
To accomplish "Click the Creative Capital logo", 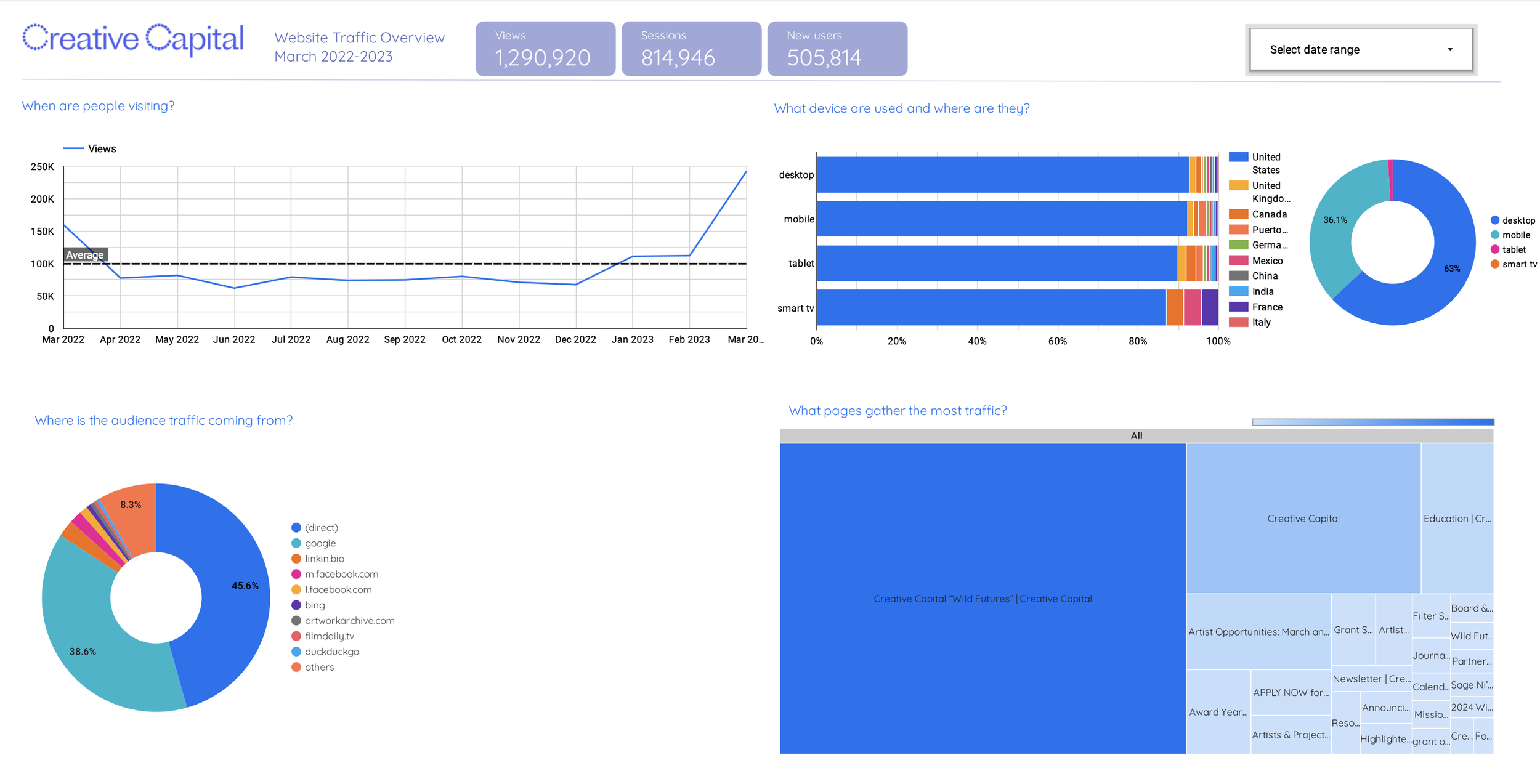I will (x=133, y=39).
